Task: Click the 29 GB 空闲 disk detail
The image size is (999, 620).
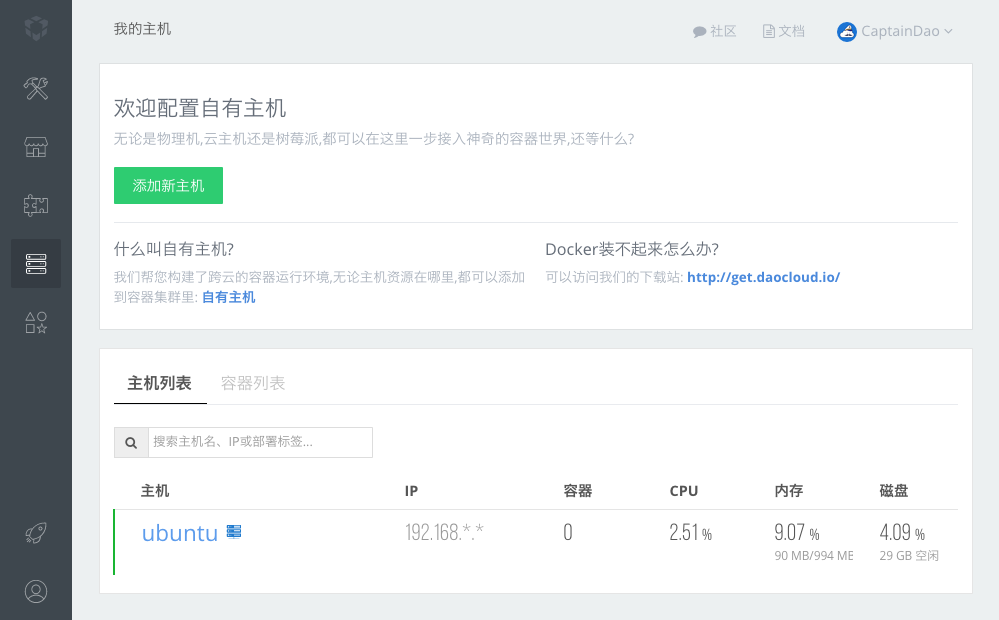Action: click(x=909, y=556)
